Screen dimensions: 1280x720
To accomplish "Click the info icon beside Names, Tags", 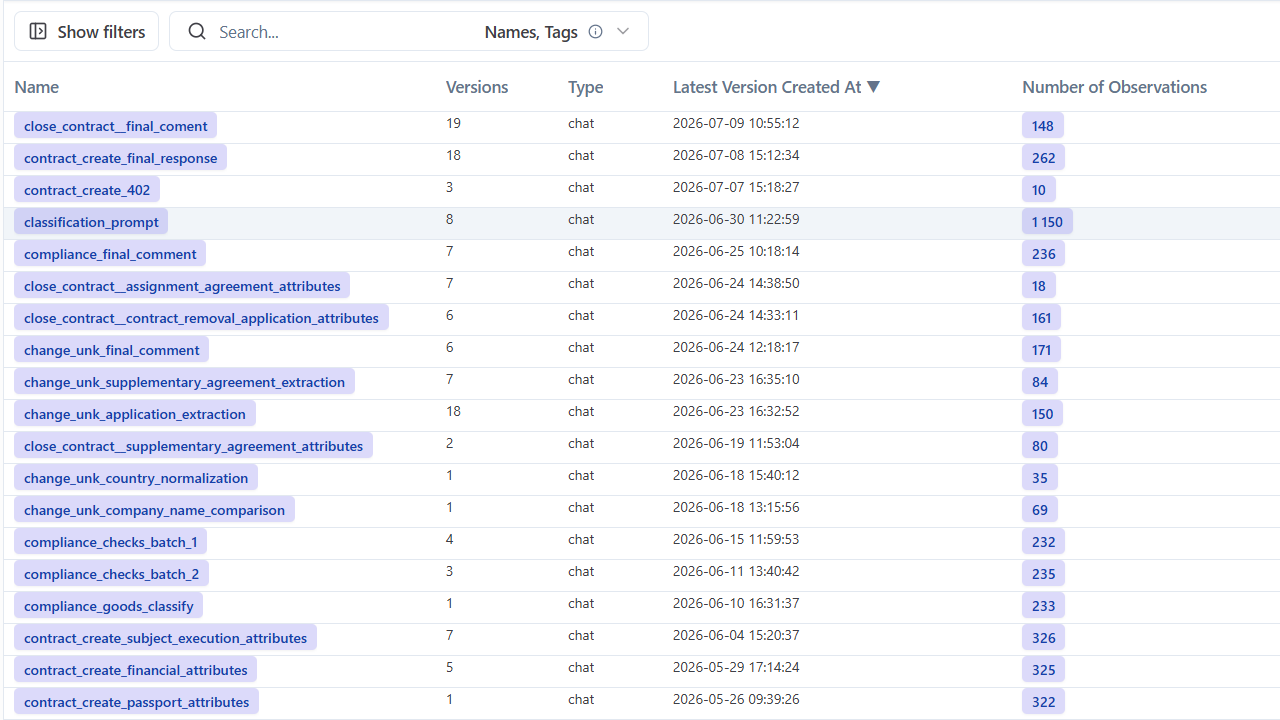I will [596, 32].
